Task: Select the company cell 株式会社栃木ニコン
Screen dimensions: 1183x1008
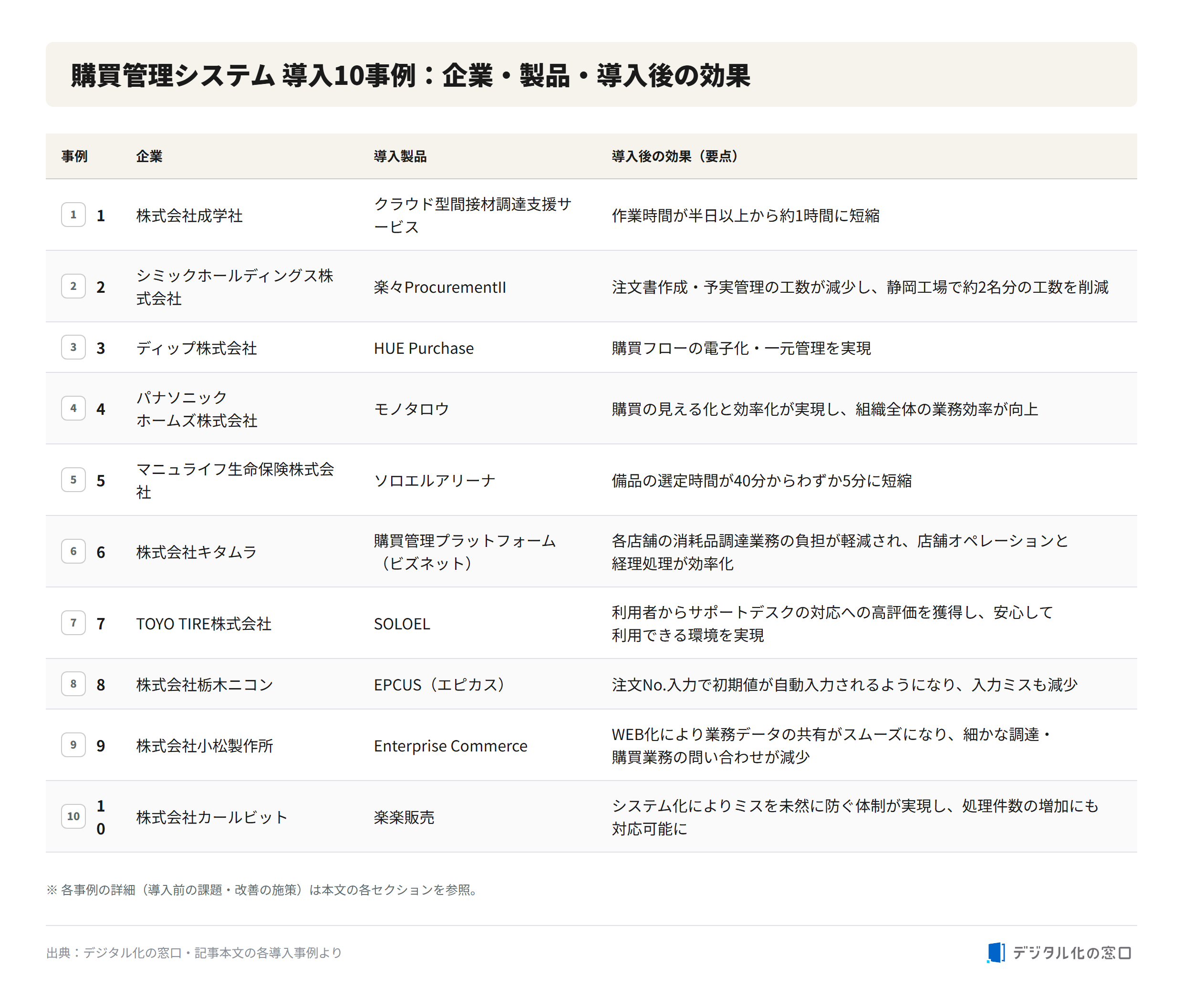Action: pyautogui.click(x=204, y=685)
